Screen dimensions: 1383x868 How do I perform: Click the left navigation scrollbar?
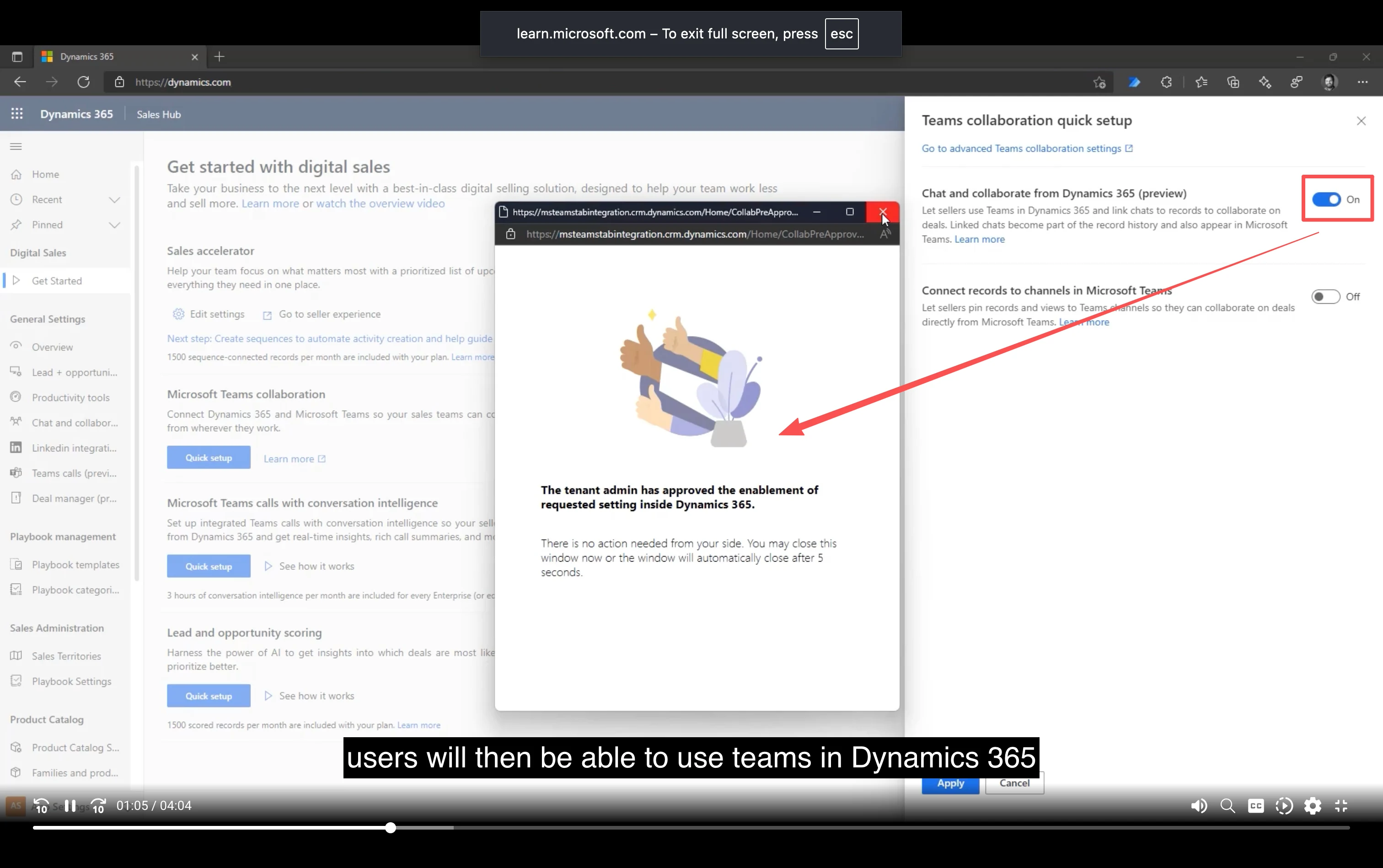click(137, 373)
